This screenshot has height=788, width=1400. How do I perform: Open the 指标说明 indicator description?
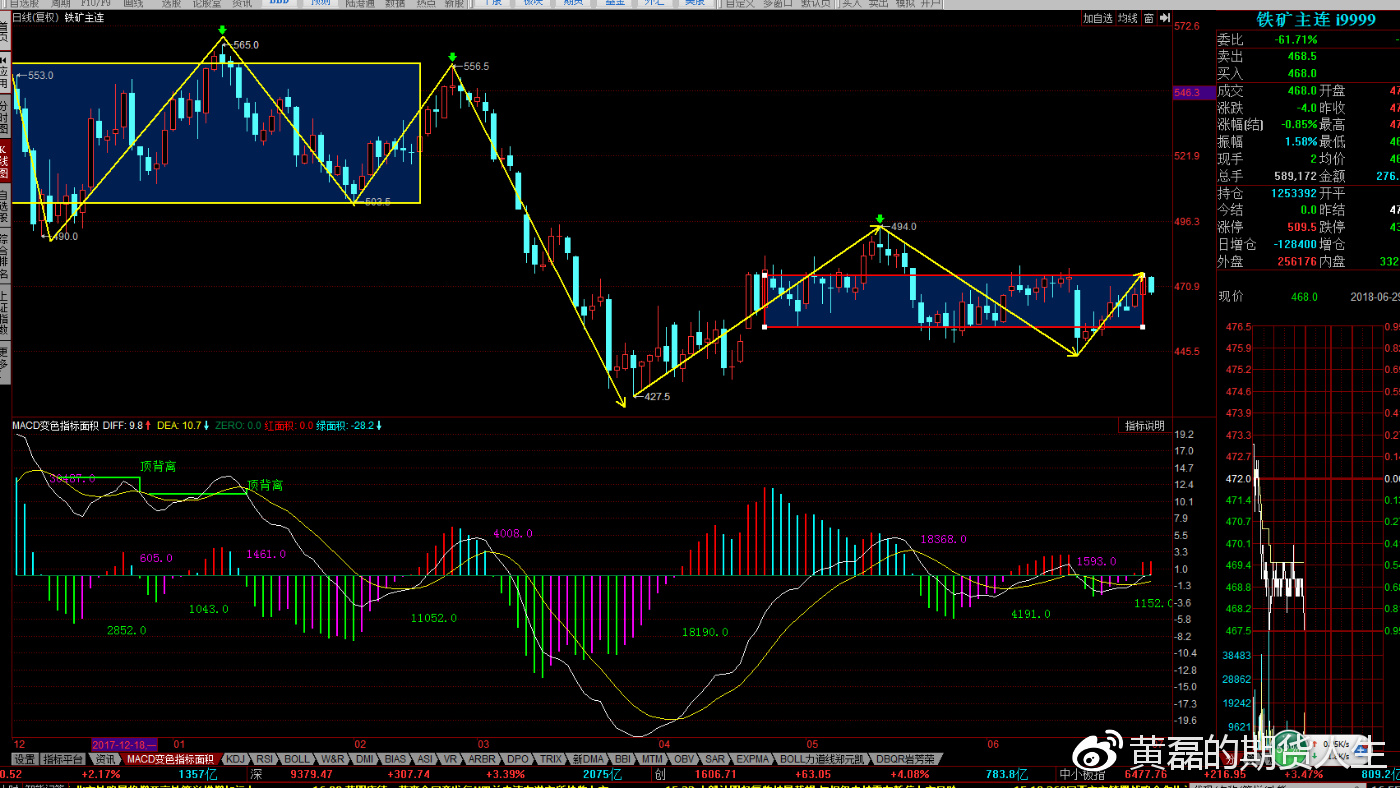[1144, 425]
